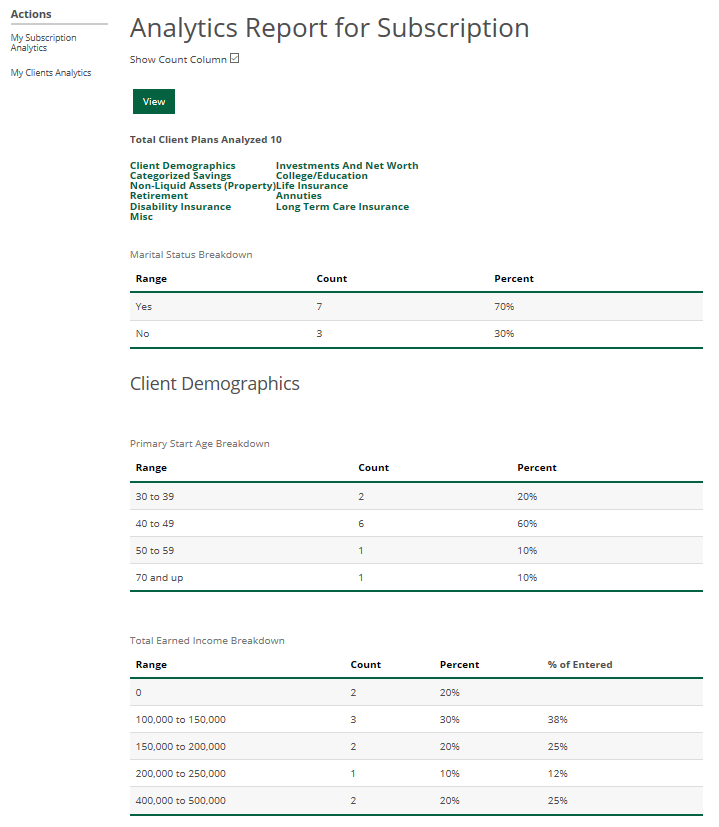
Task: Click the green View button
Action: [x=154, y=101]
